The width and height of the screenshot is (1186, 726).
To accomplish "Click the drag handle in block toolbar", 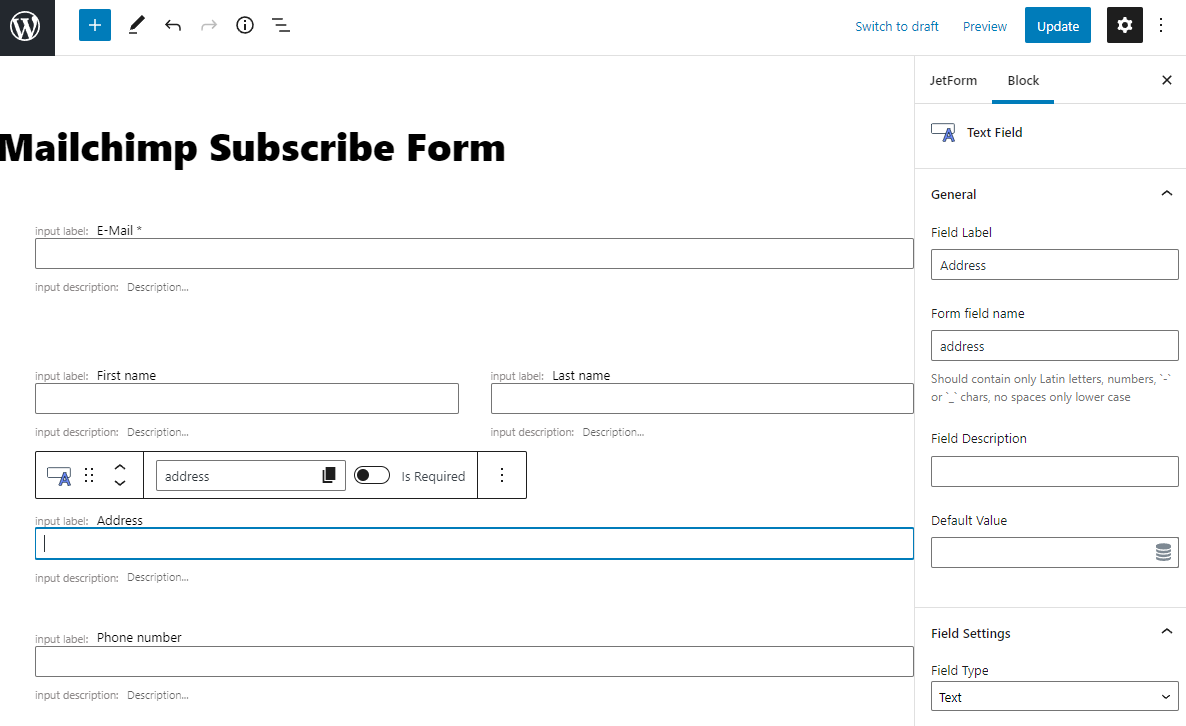I will (89, 476).
